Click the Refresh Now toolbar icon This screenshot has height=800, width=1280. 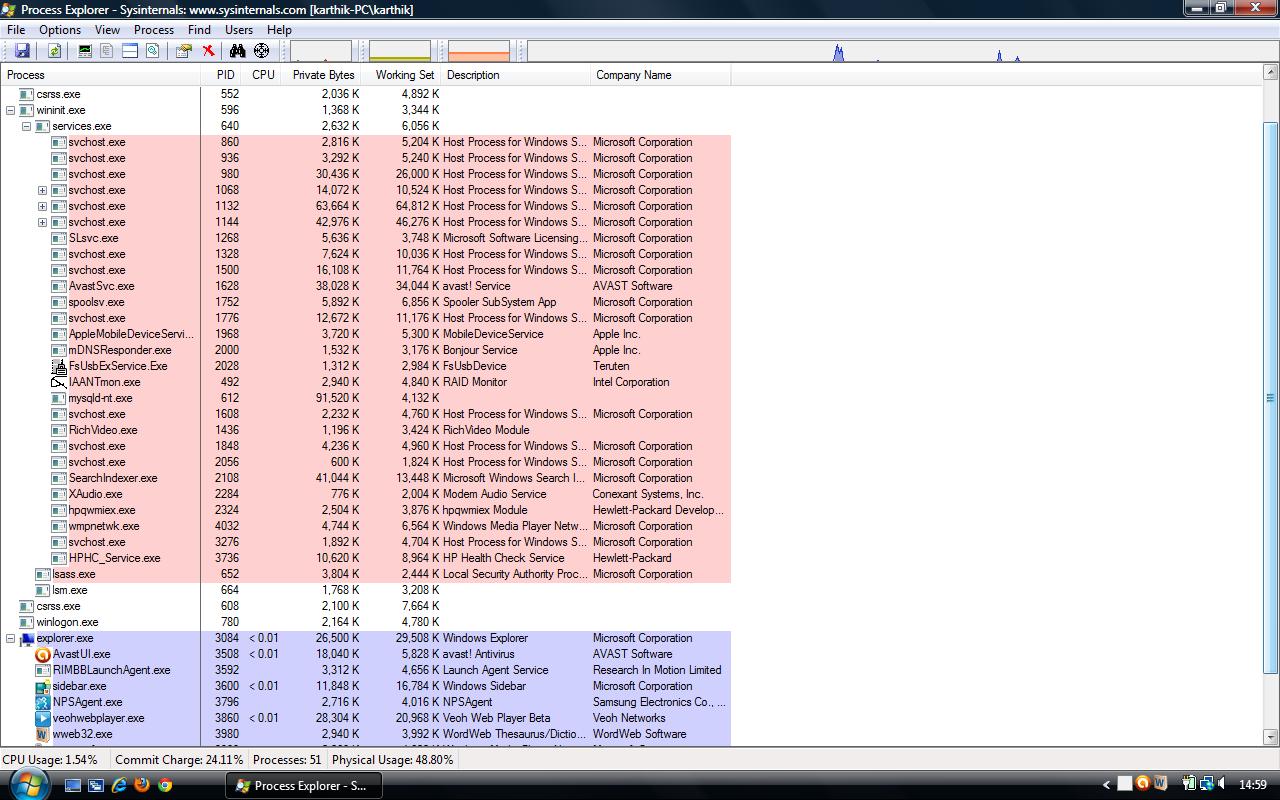54,51
